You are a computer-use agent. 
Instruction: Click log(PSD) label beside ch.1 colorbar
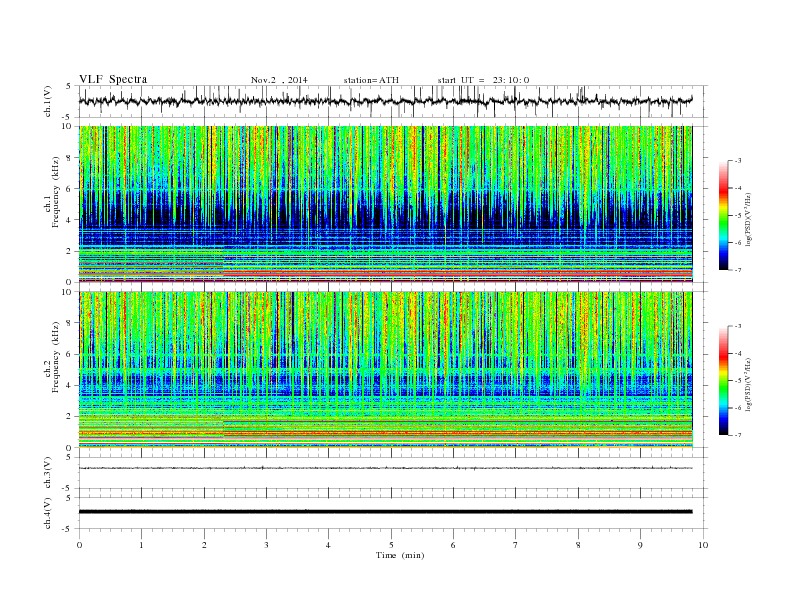pos(749,218)
